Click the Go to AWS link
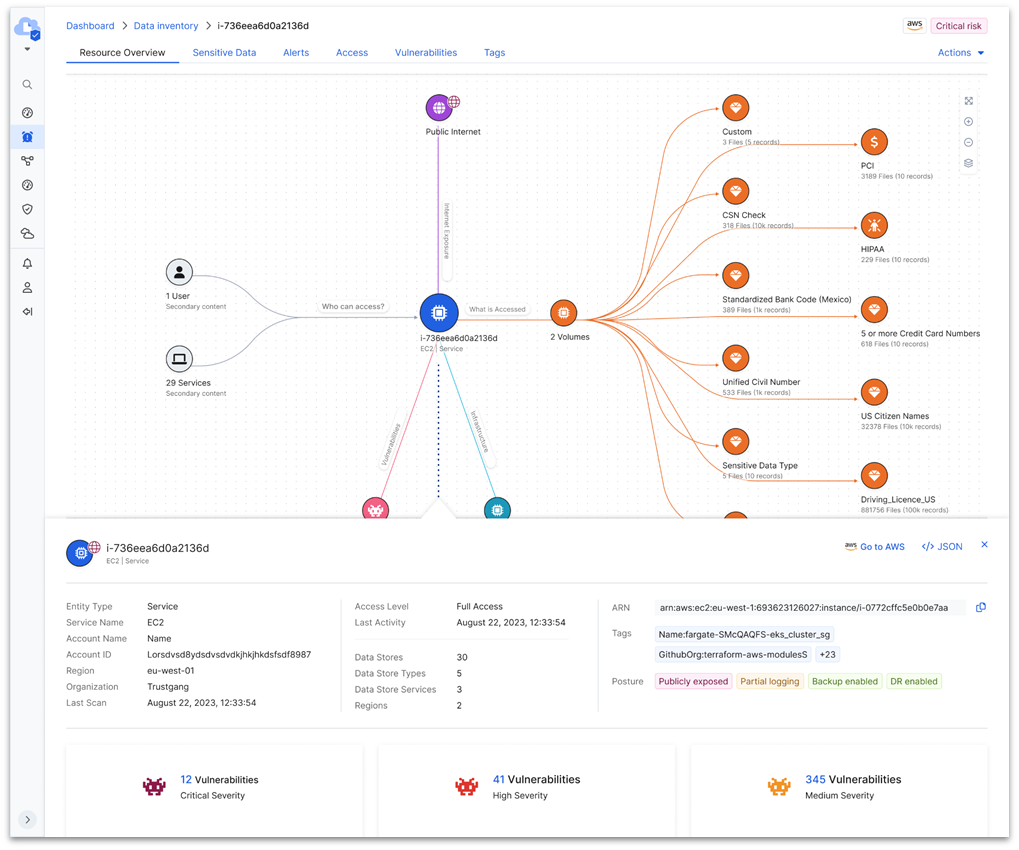 (x=874, y=547)
